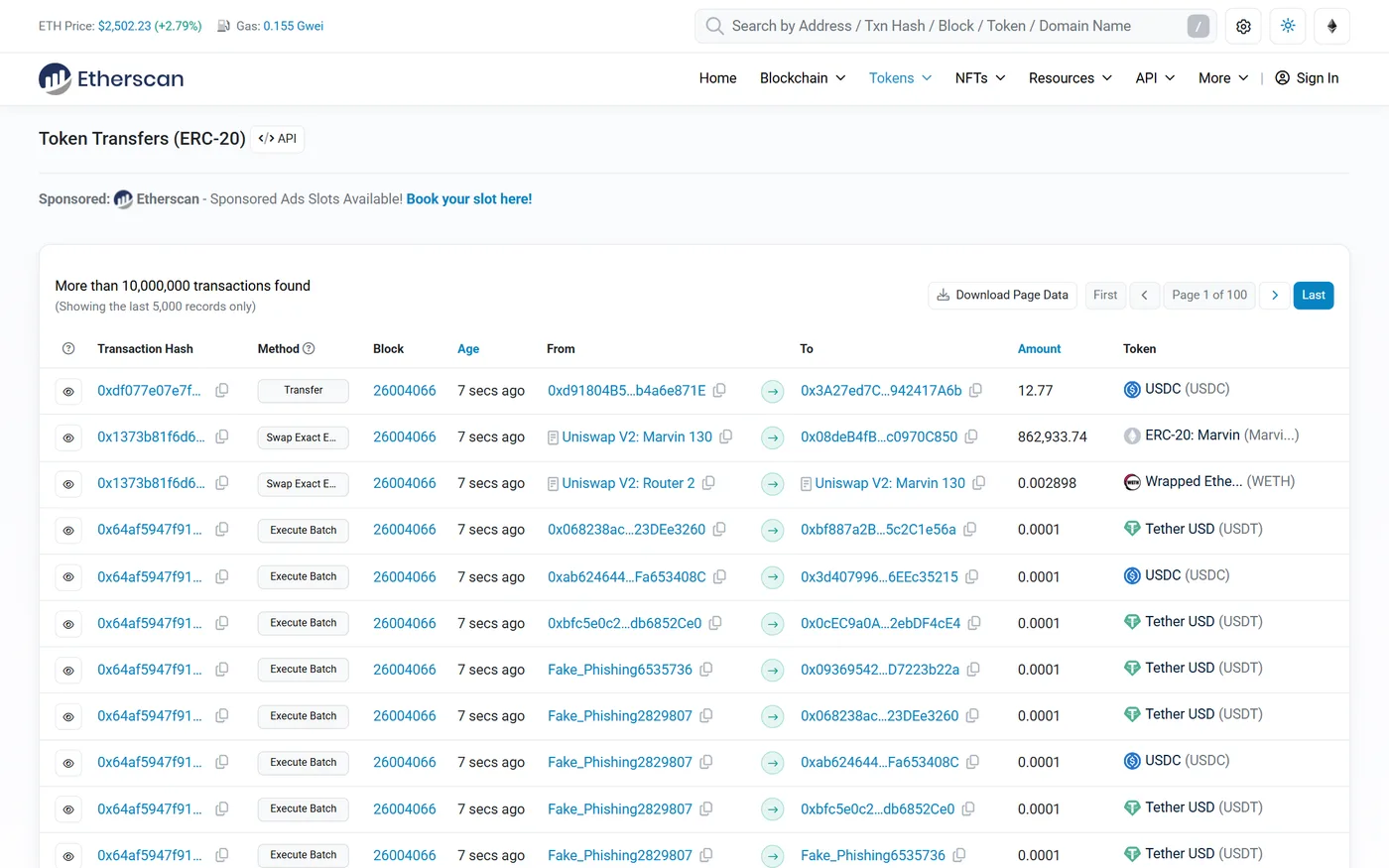1389x868 pixels.
Task: Click the ERC-20: Marvin token icon
Action: point(1132,435)
